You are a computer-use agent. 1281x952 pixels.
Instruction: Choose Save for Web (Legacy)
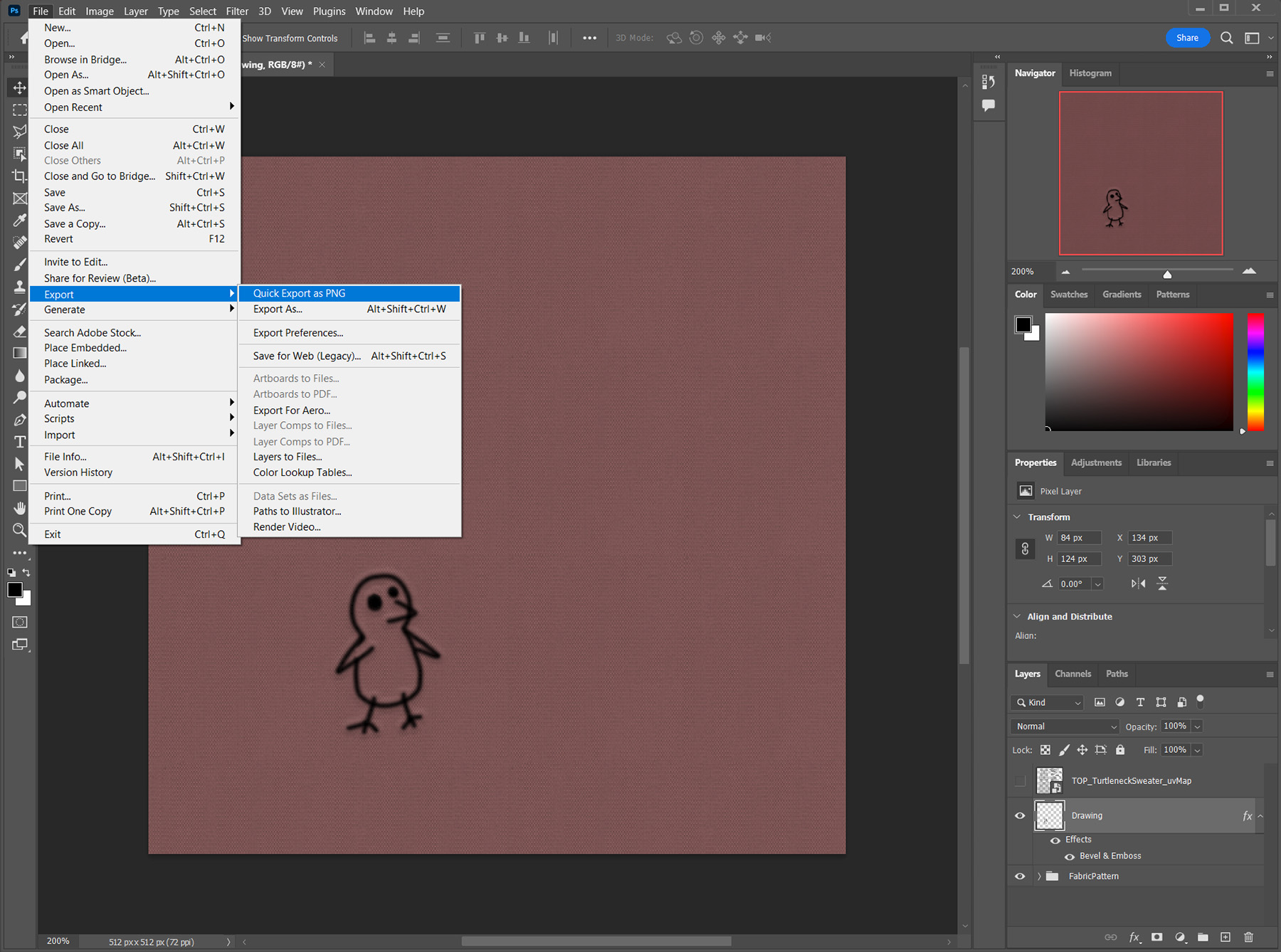pos(307,356)
